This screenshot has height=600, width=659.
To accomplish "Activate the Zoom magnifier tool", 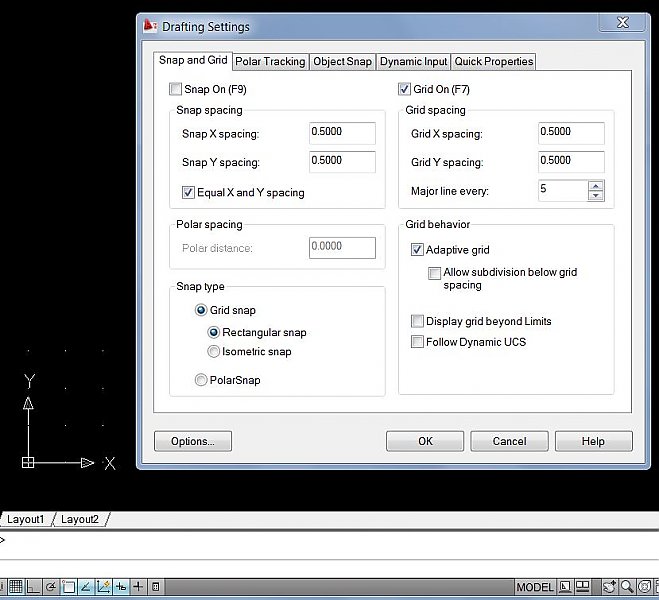I will (x=627, y=587).
